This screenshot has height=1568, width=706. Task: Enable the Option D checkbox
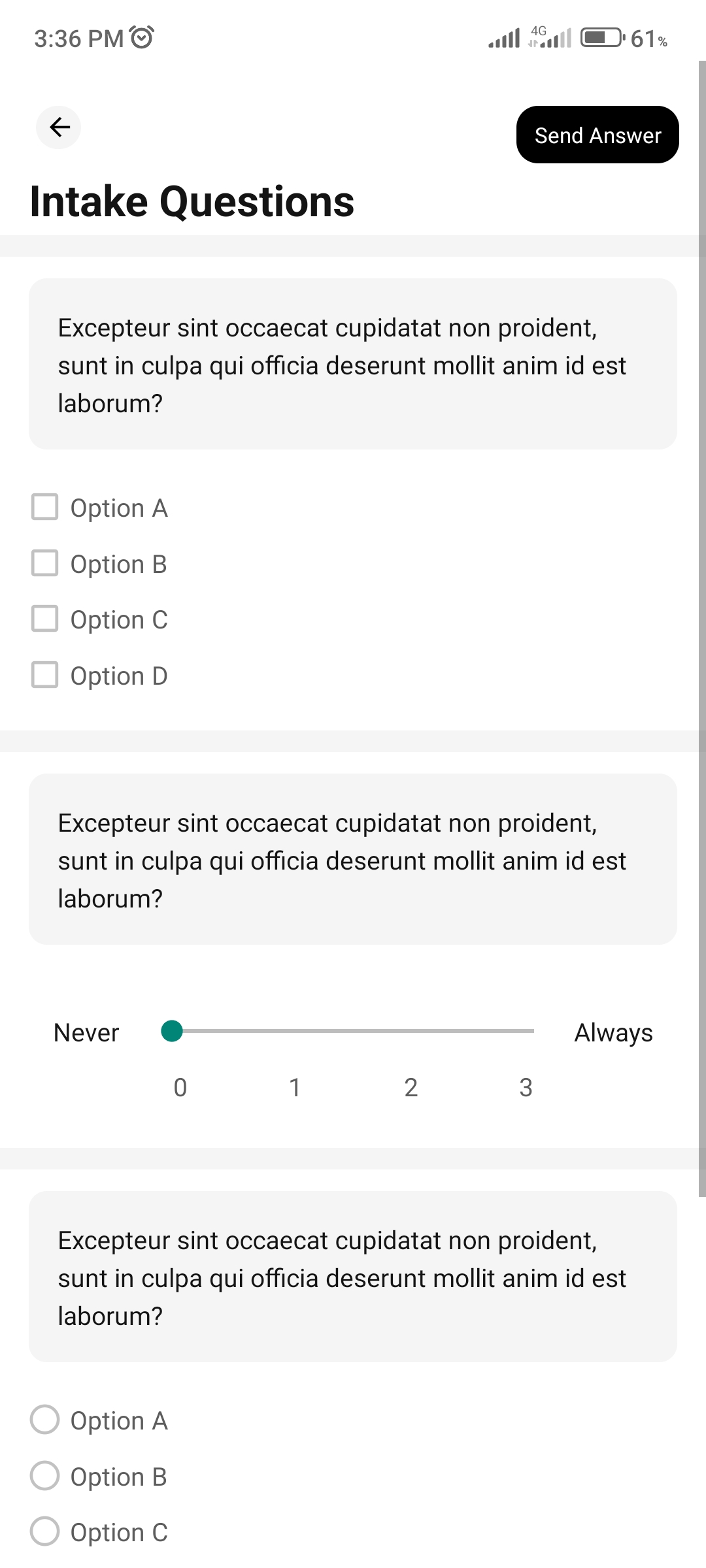(44, 675)
